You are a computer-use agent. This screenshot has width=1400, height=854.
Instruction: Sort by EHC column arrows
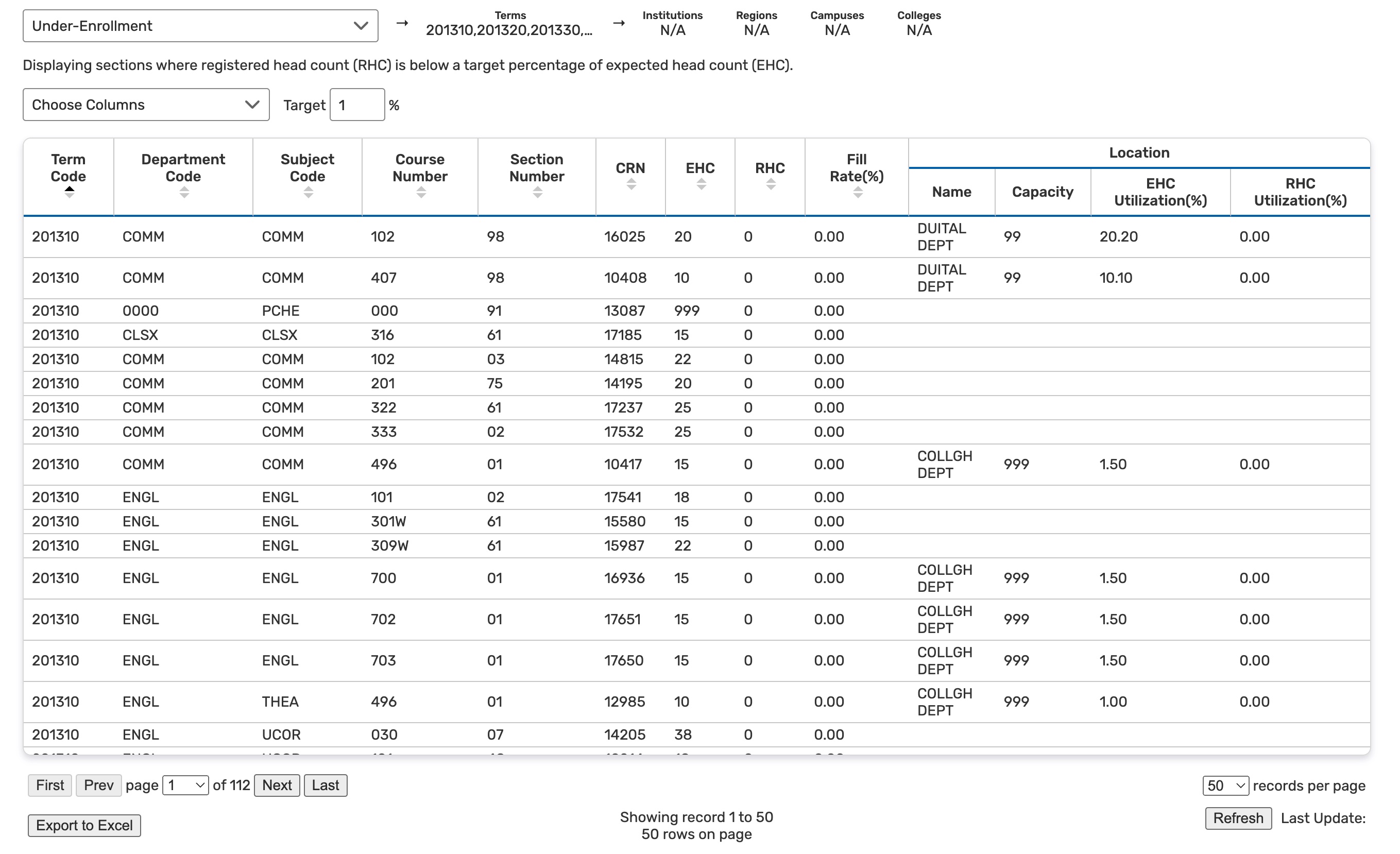point(701,185)
